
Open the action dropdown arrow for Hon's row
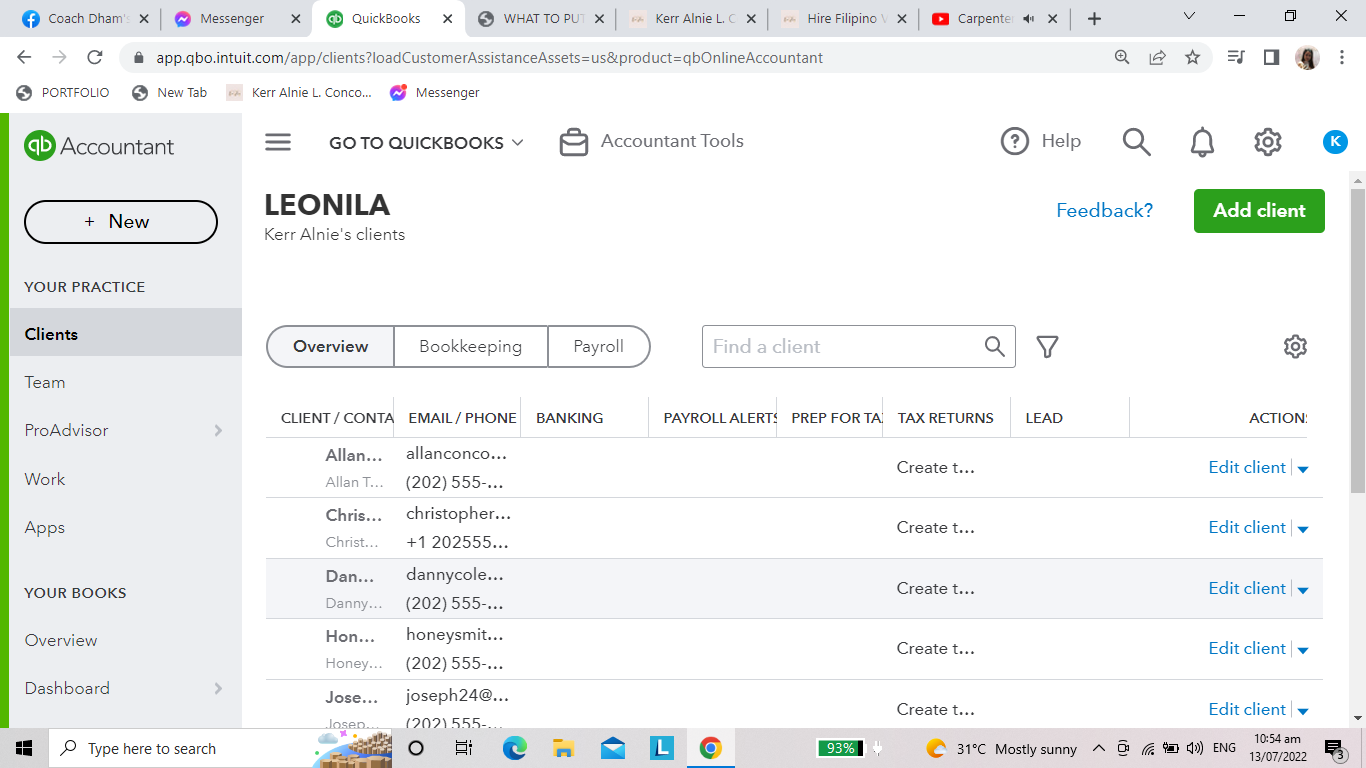tap(1303, 650)
